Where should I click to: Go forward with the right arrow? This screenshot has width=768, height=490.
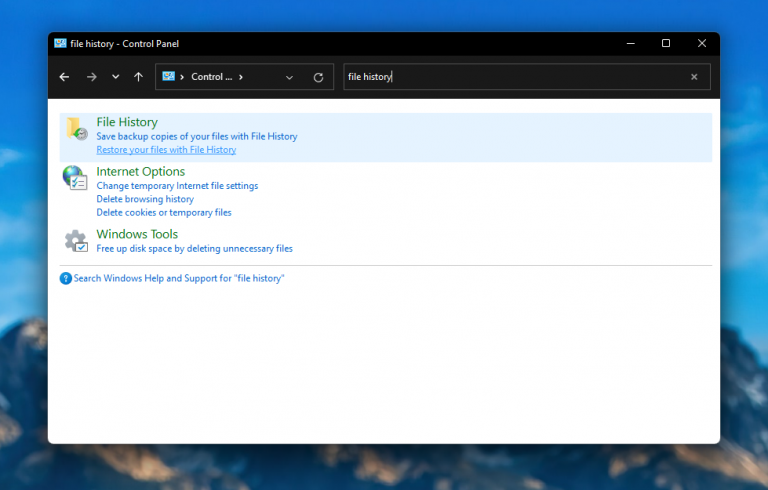click(92, 77)
